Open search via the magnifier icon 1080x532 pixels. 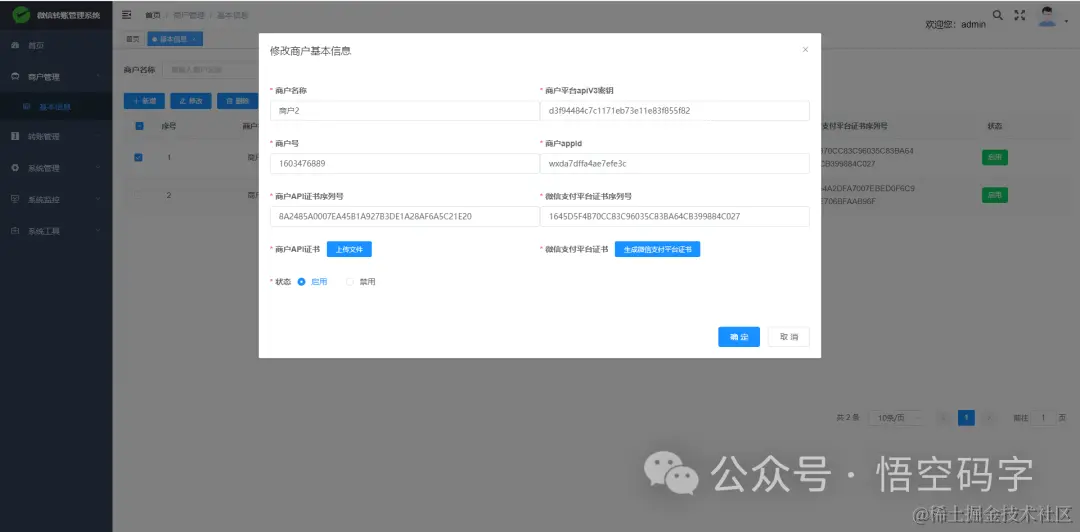(x=997, y=14)
